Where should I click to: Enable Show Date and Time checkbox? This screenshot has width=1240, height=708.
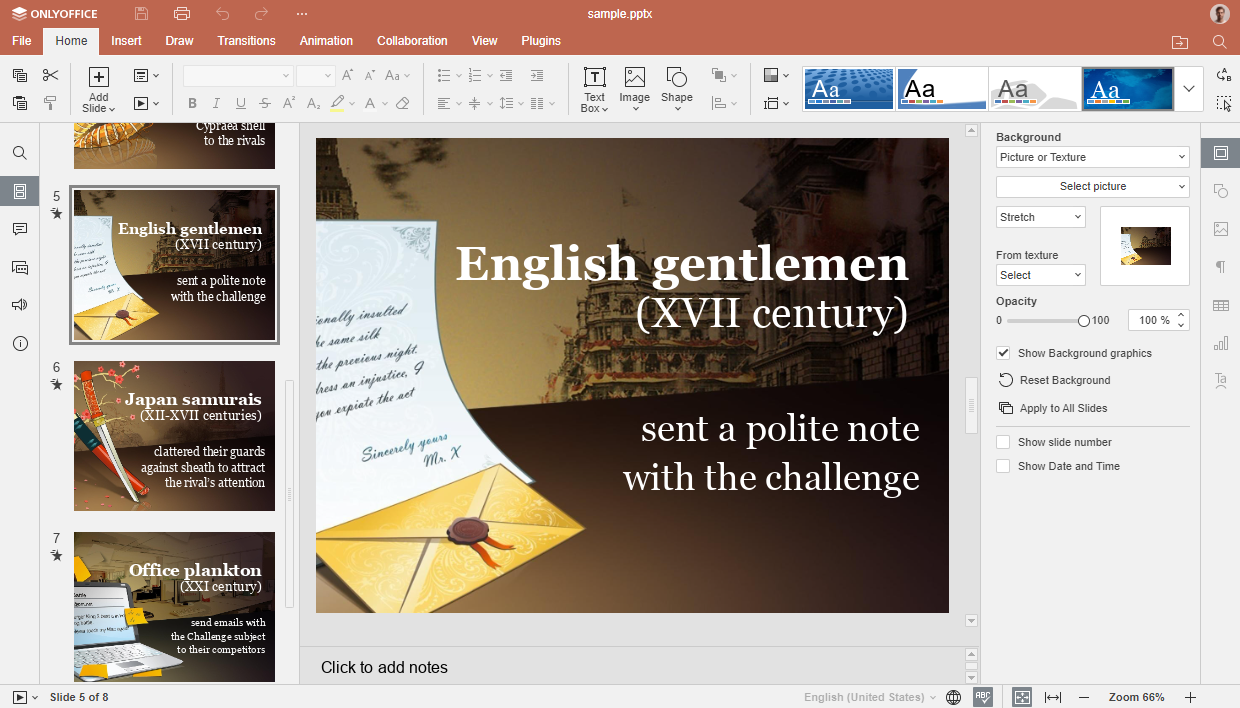(1003, 466)
